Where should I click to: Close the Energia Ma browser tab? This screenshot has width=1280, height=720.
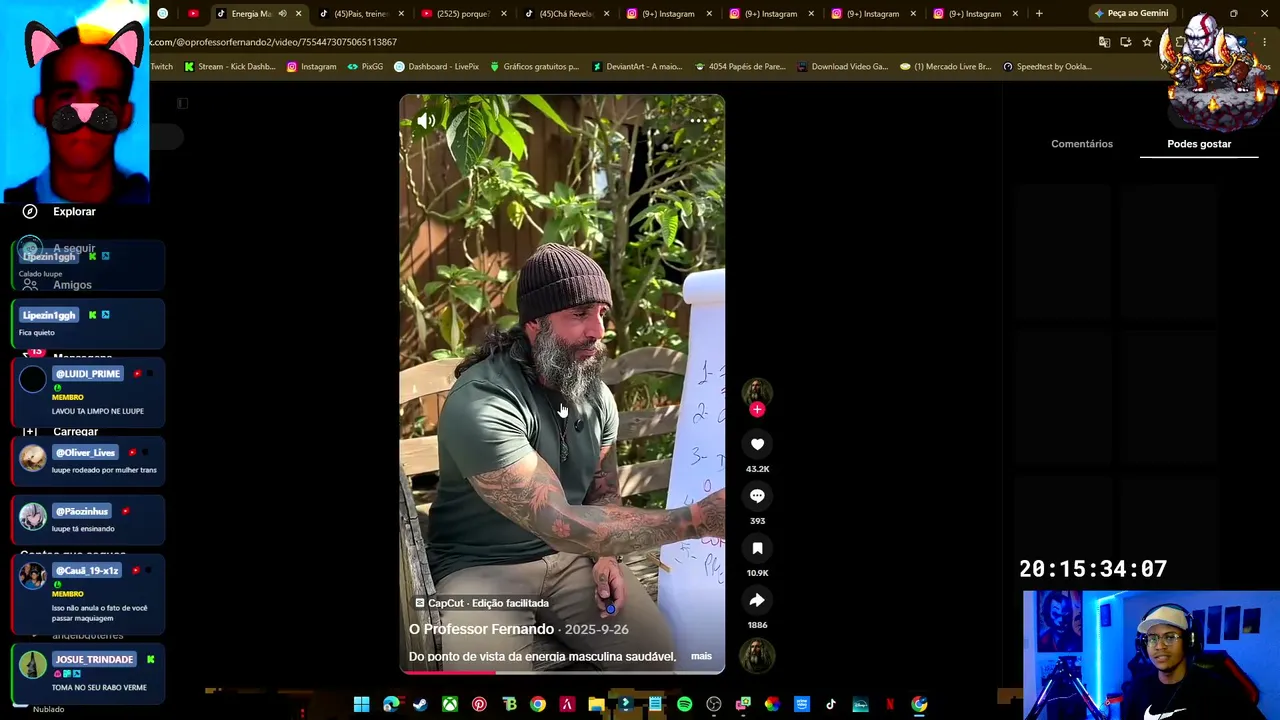298,14
